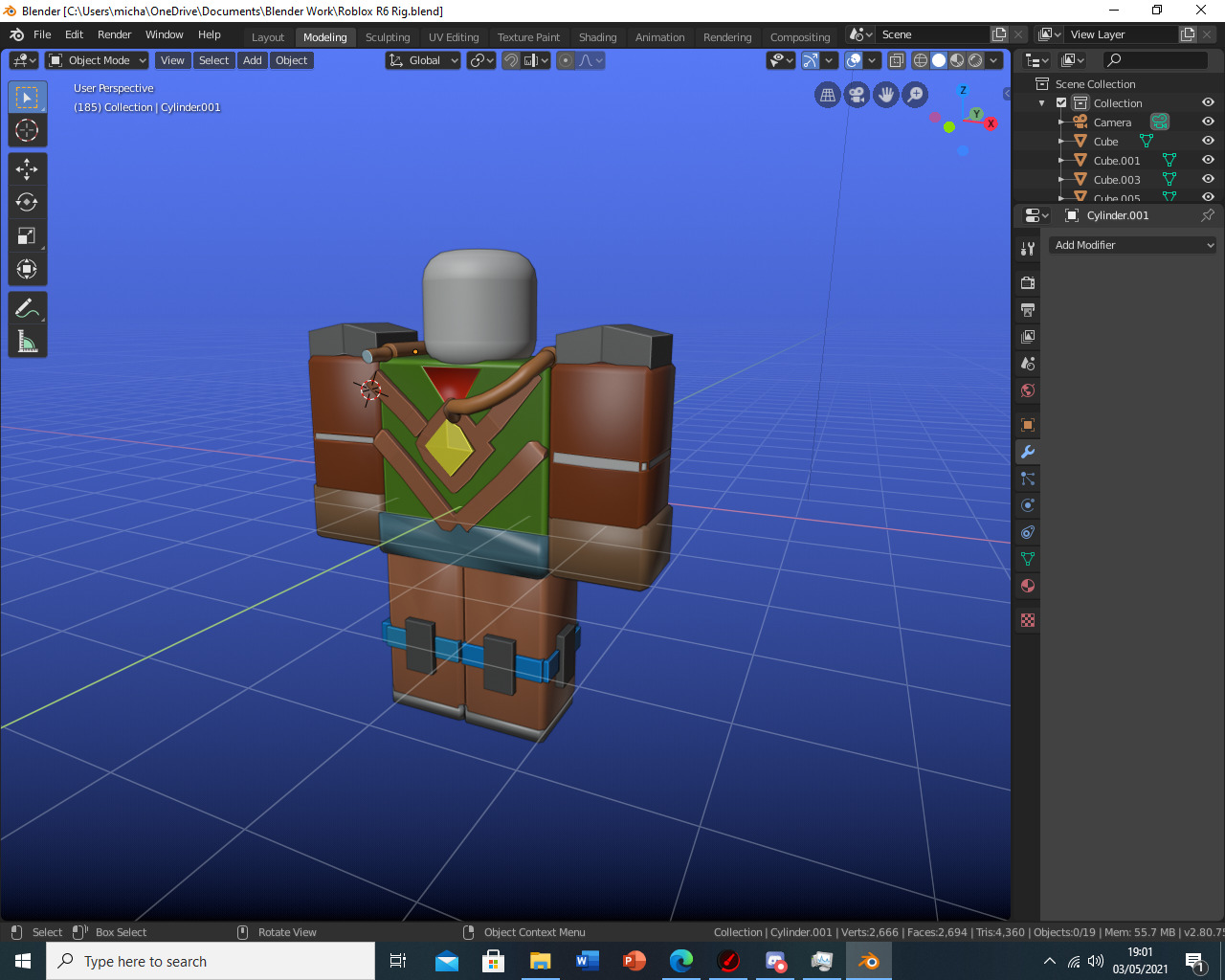The height and width of the screenshot is (980, 1225).
Task: Open View Layer properties tab
Action: tap(1028, 337)
